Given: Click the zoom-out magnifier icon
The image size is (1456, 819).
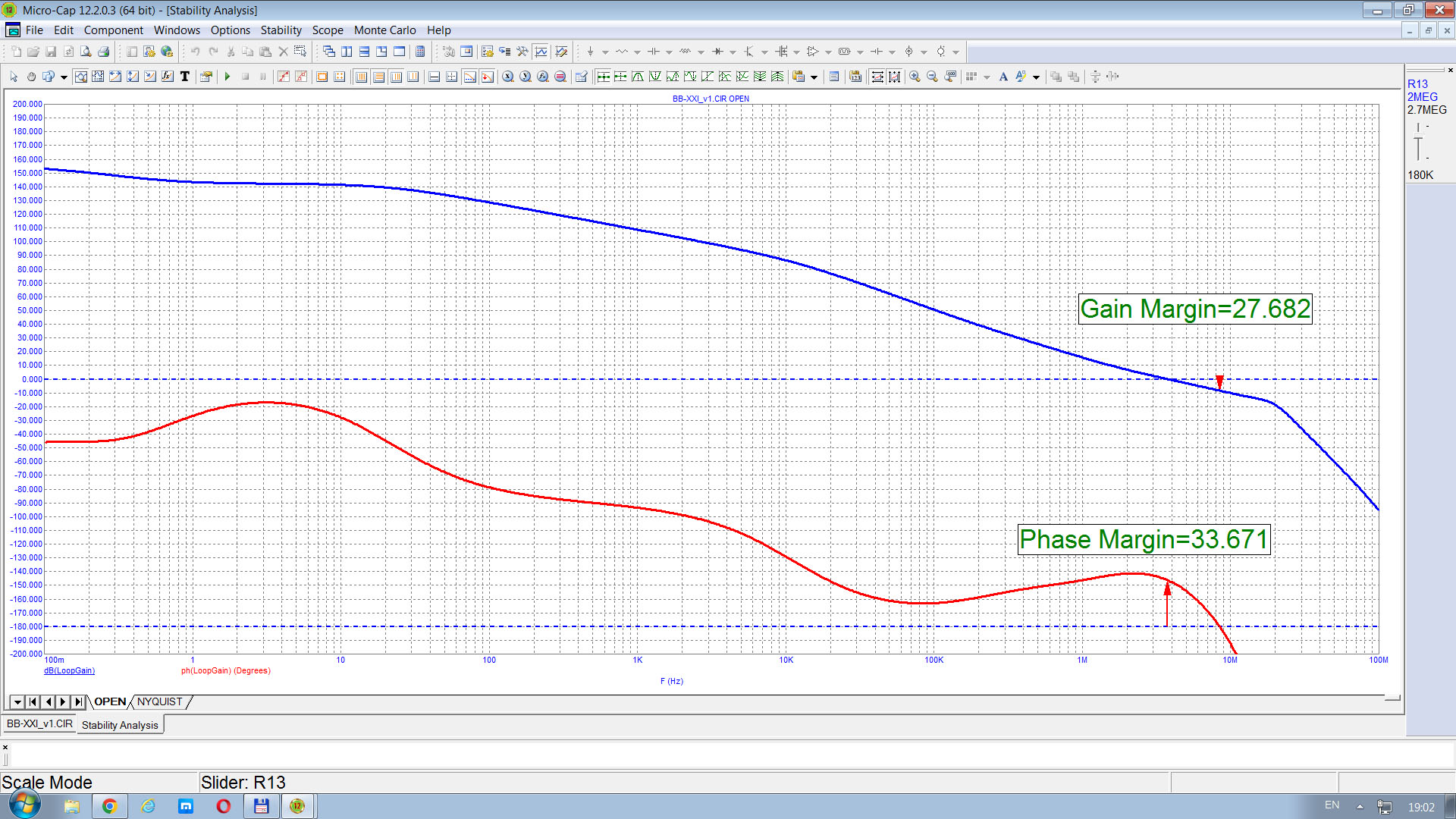Looking at the screenshot, I should point(932,77).
